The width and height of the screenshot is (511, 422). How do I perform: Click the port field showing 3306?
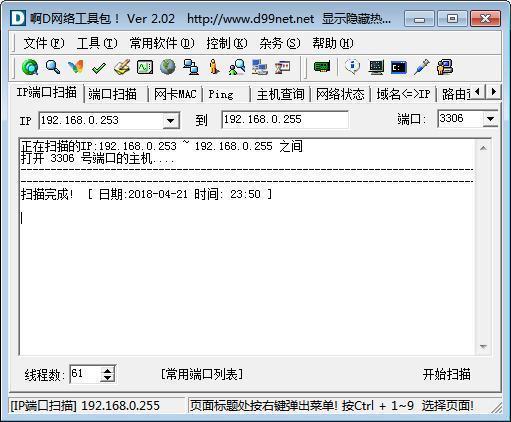coord(460,119)
